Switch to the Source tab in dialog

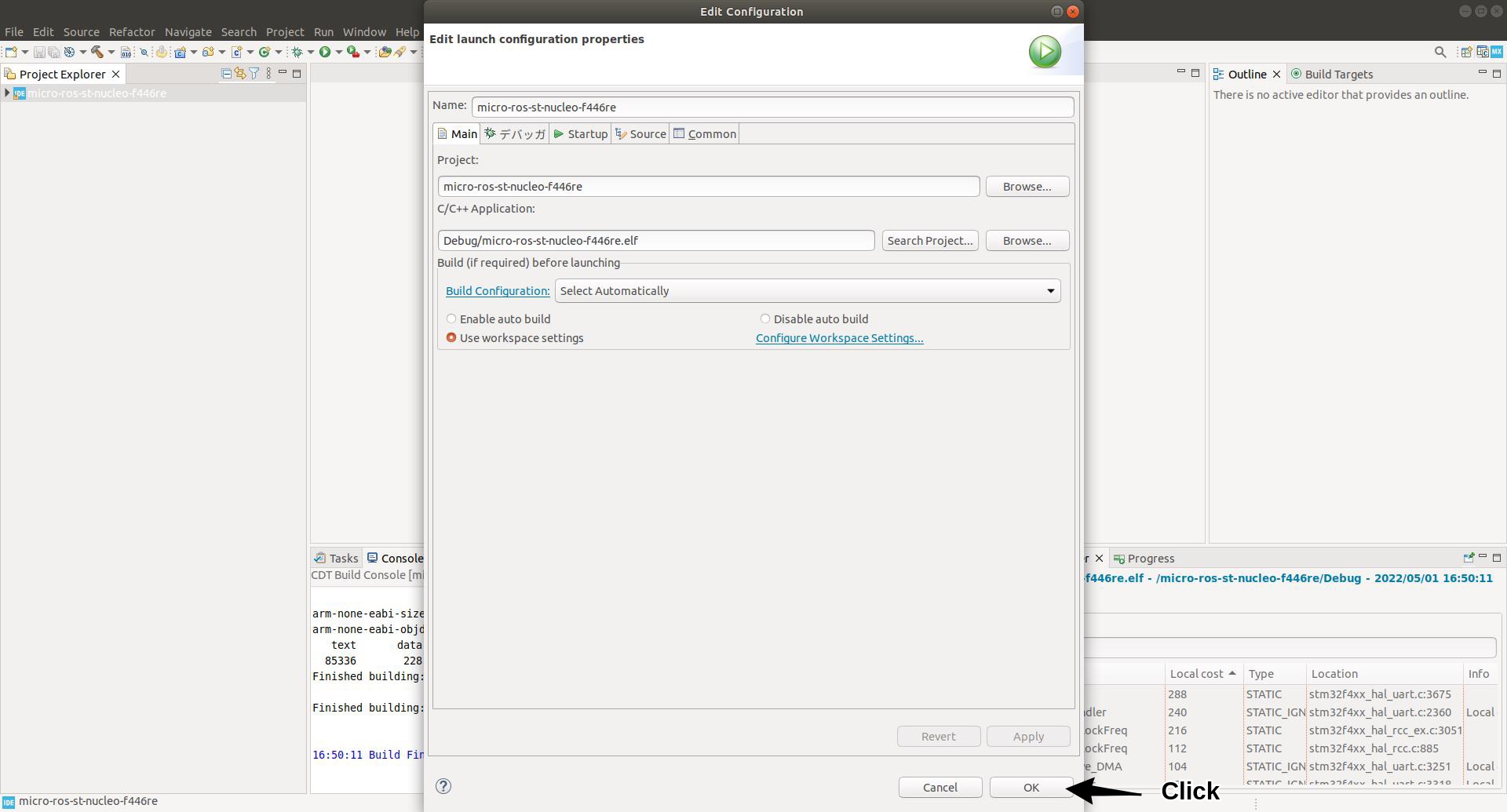(x=640, y=134)
